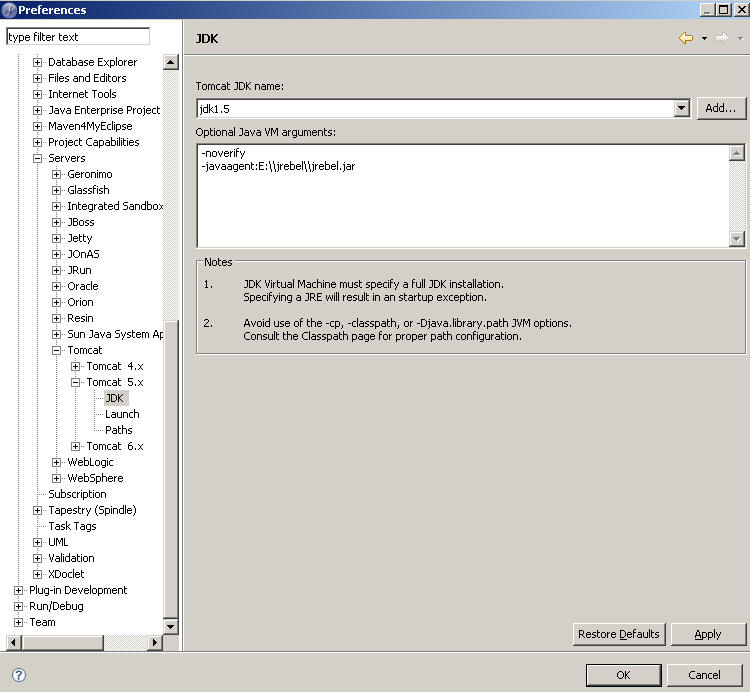Select the JDK tree item
The image size is (750, 692).
coord(114,398)
